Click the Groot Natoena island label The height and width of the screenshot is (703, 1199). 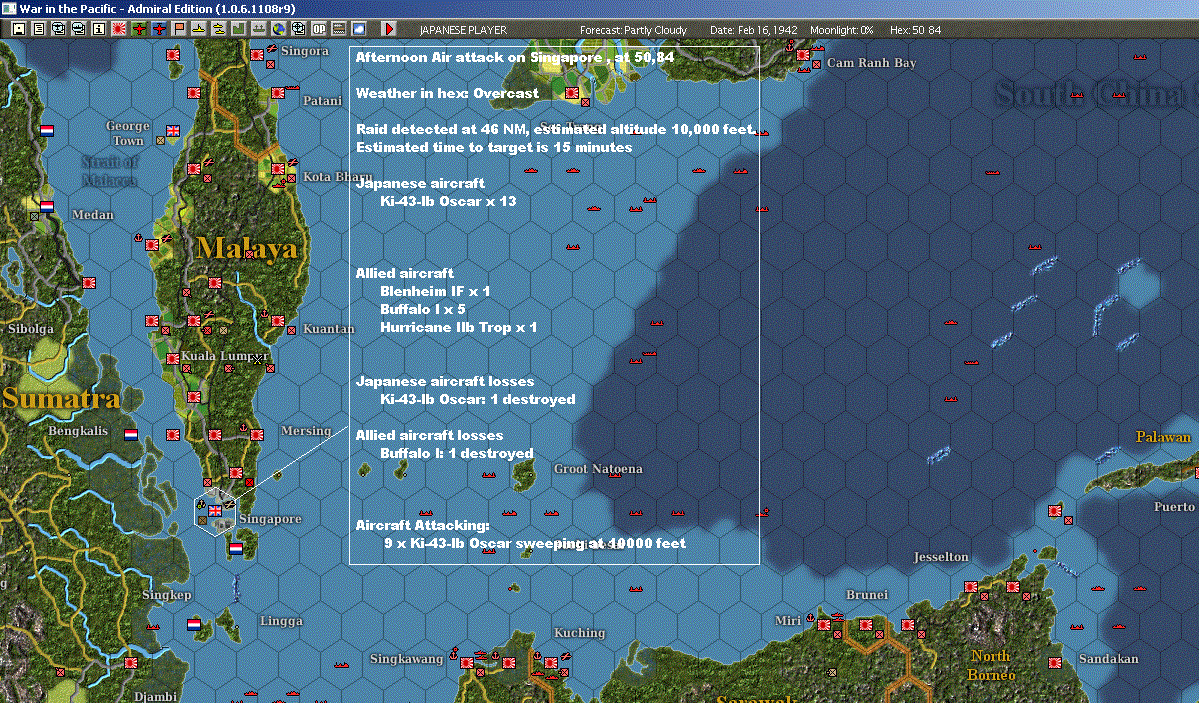click(598, 469)
